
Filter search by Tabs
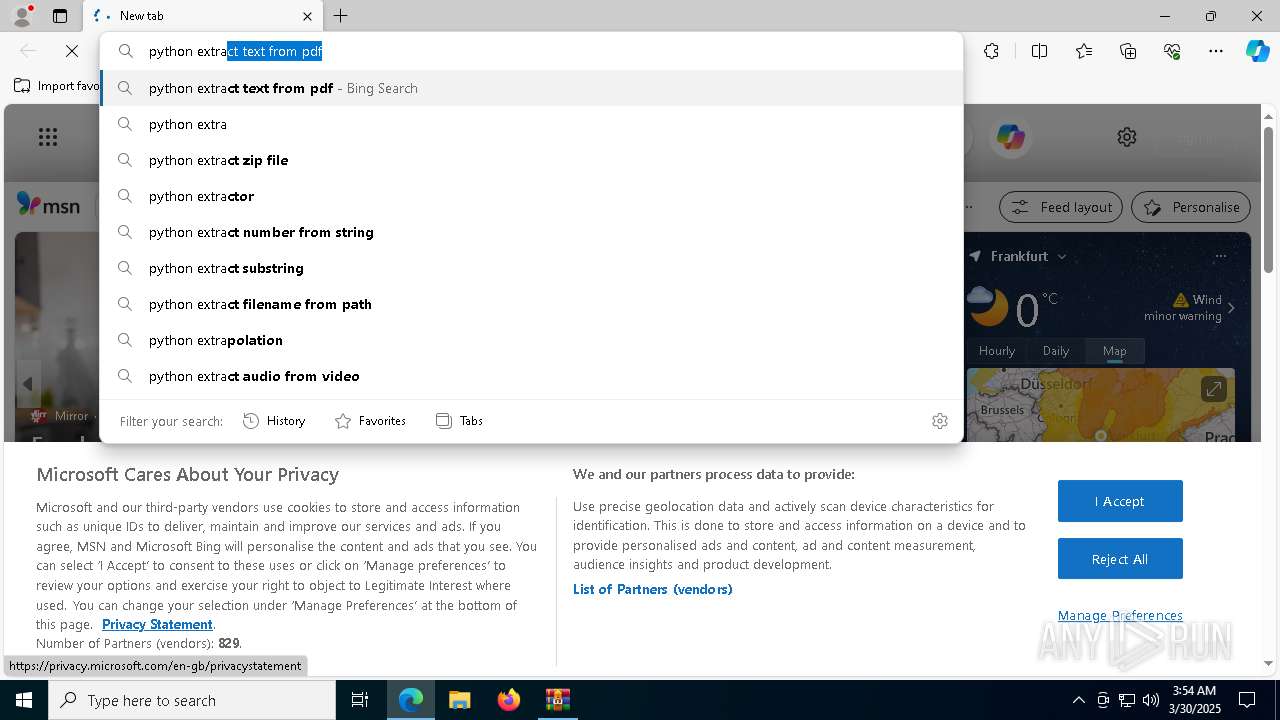pyautogui.click(x=460, y=421)
